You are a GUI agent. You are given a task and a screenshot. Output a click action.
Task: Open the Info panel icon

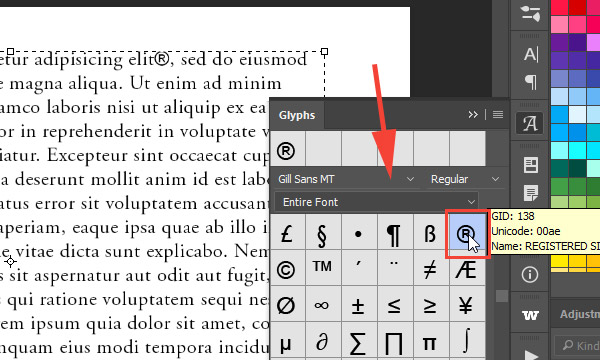(530, 274)
